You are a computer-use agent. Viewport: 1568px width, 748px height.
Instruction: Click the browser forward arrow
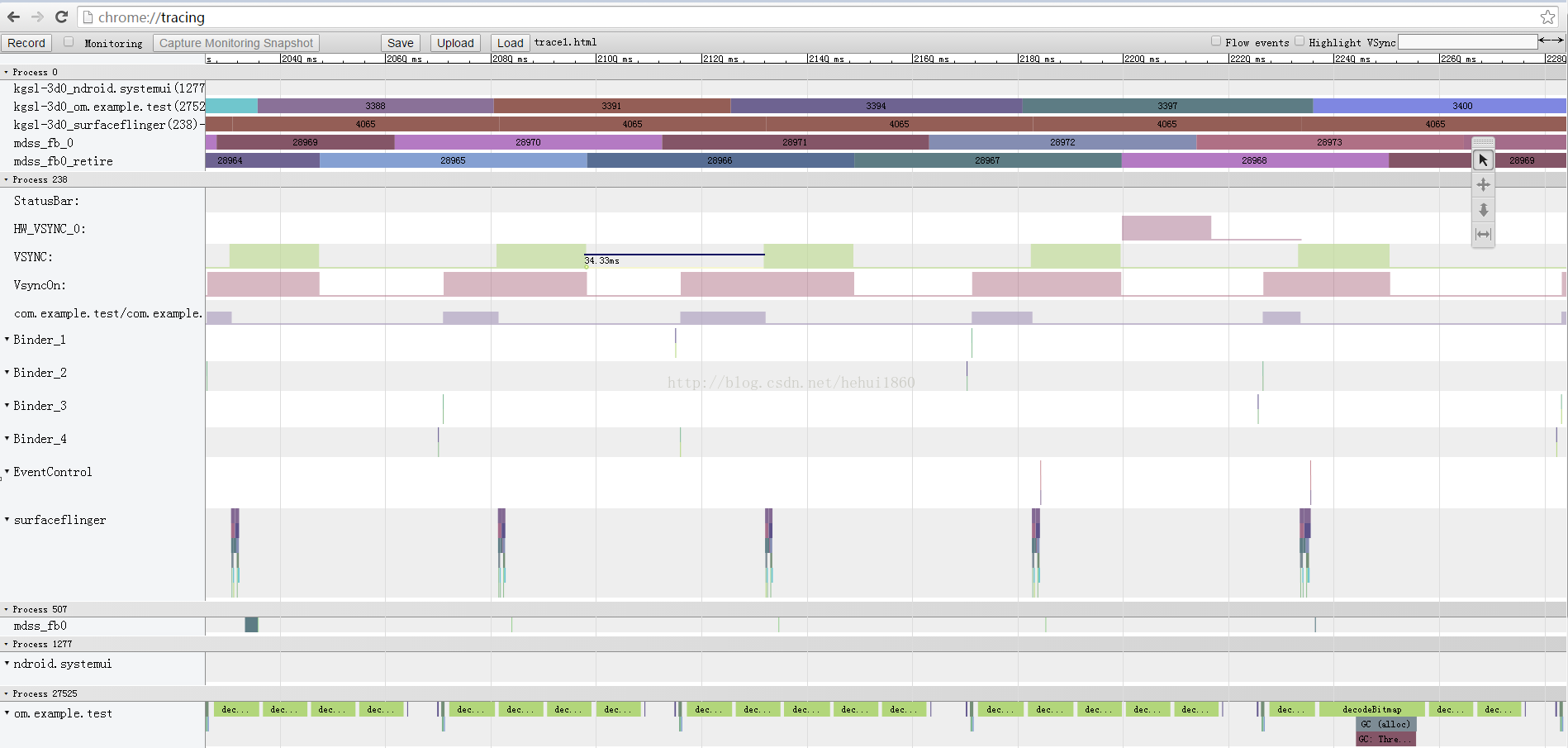[x=37, y=17]
